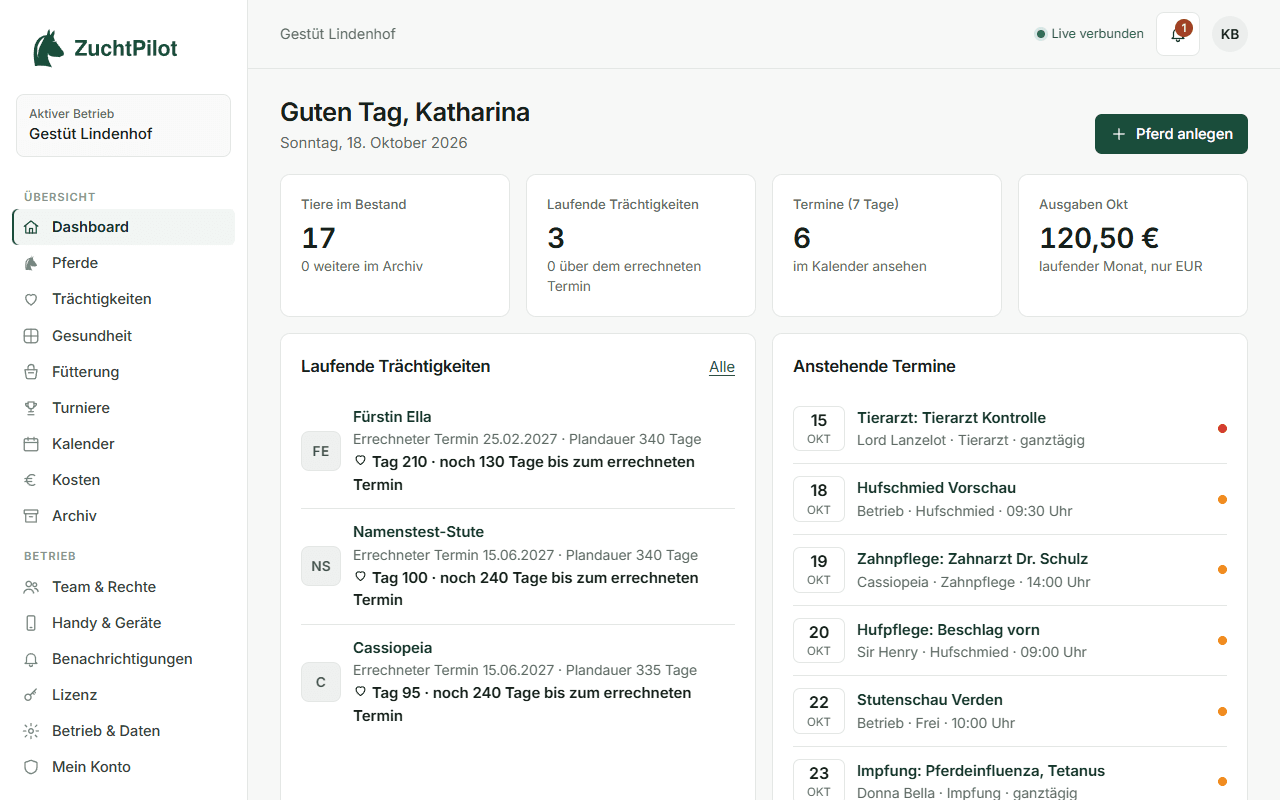
Task: Open Hufpflege: Beschlag vorn appointment
Action: [x=1010, y=641]
